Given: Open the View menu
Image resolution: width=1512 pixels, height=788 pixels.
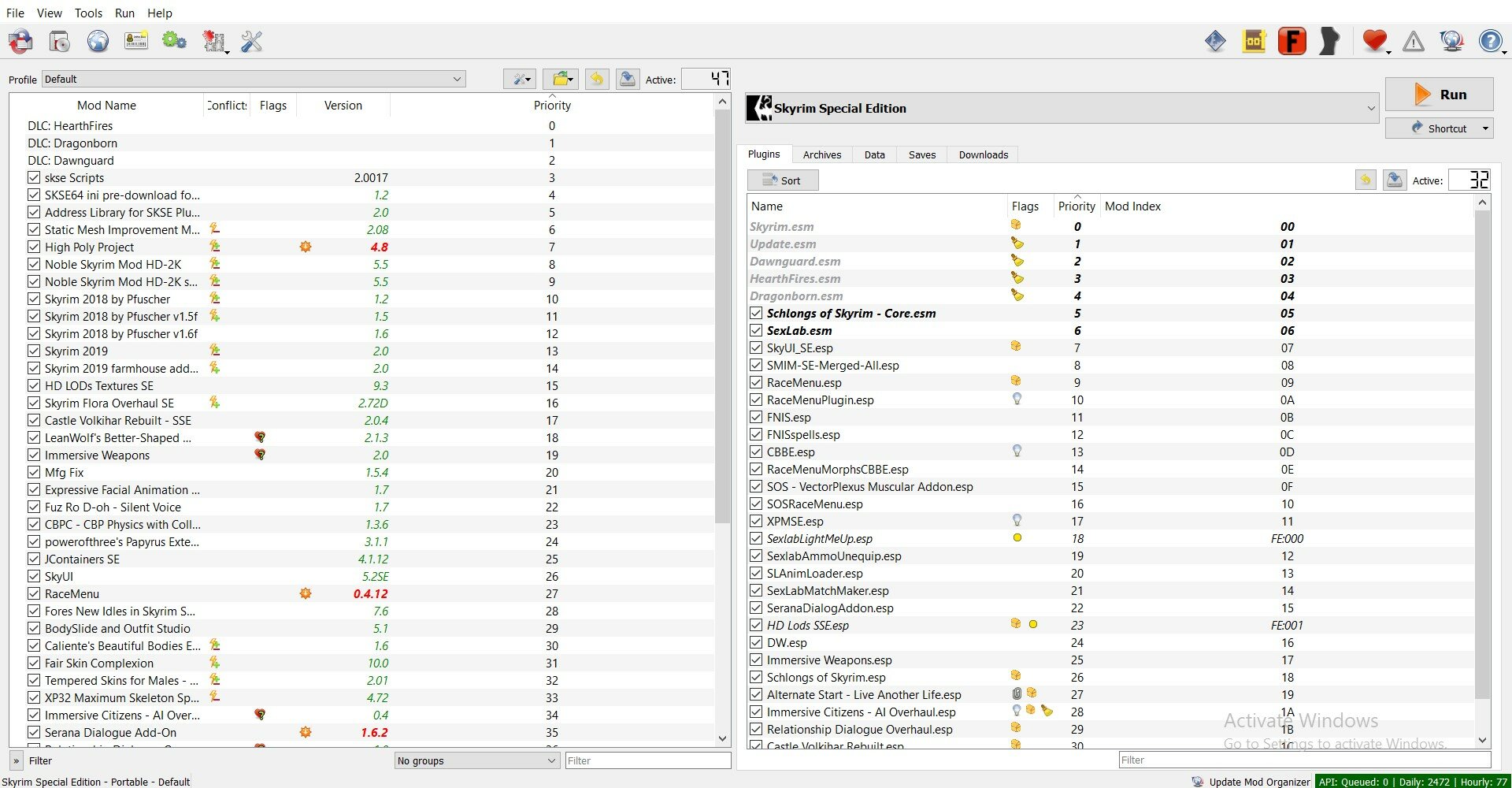Looking at the screenshot, I should (x=49, y=13).
